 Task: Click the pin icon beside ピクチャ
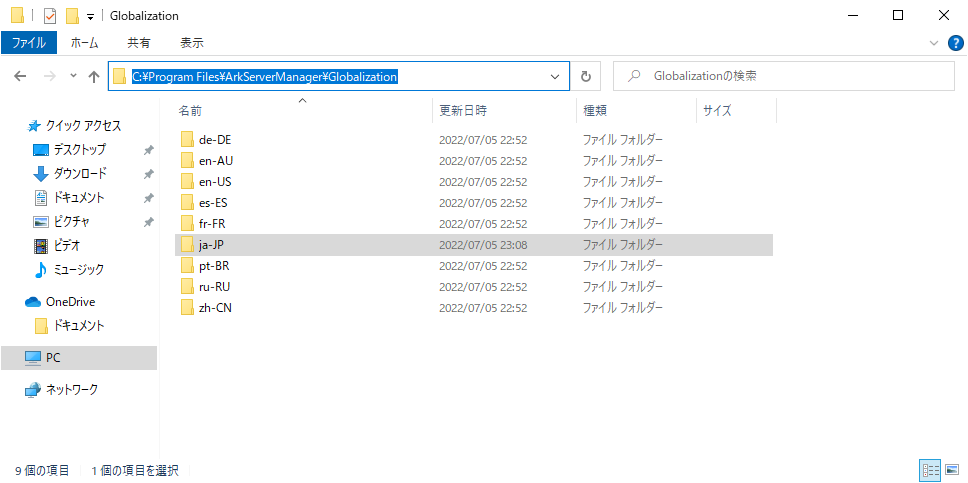[148, 222]
